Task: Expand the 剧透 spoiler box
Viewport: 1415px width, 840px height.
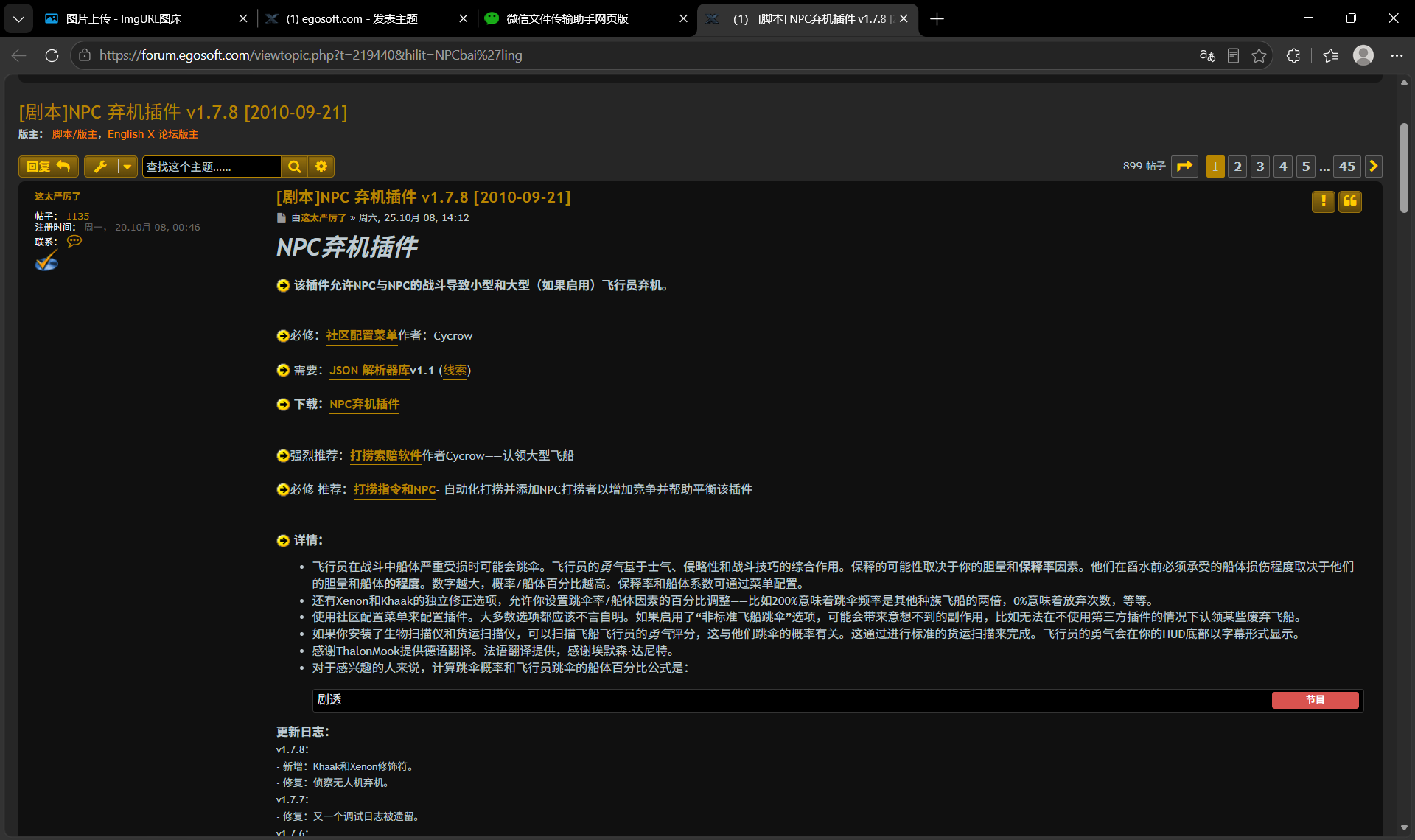Action: [x=838, y=700]
